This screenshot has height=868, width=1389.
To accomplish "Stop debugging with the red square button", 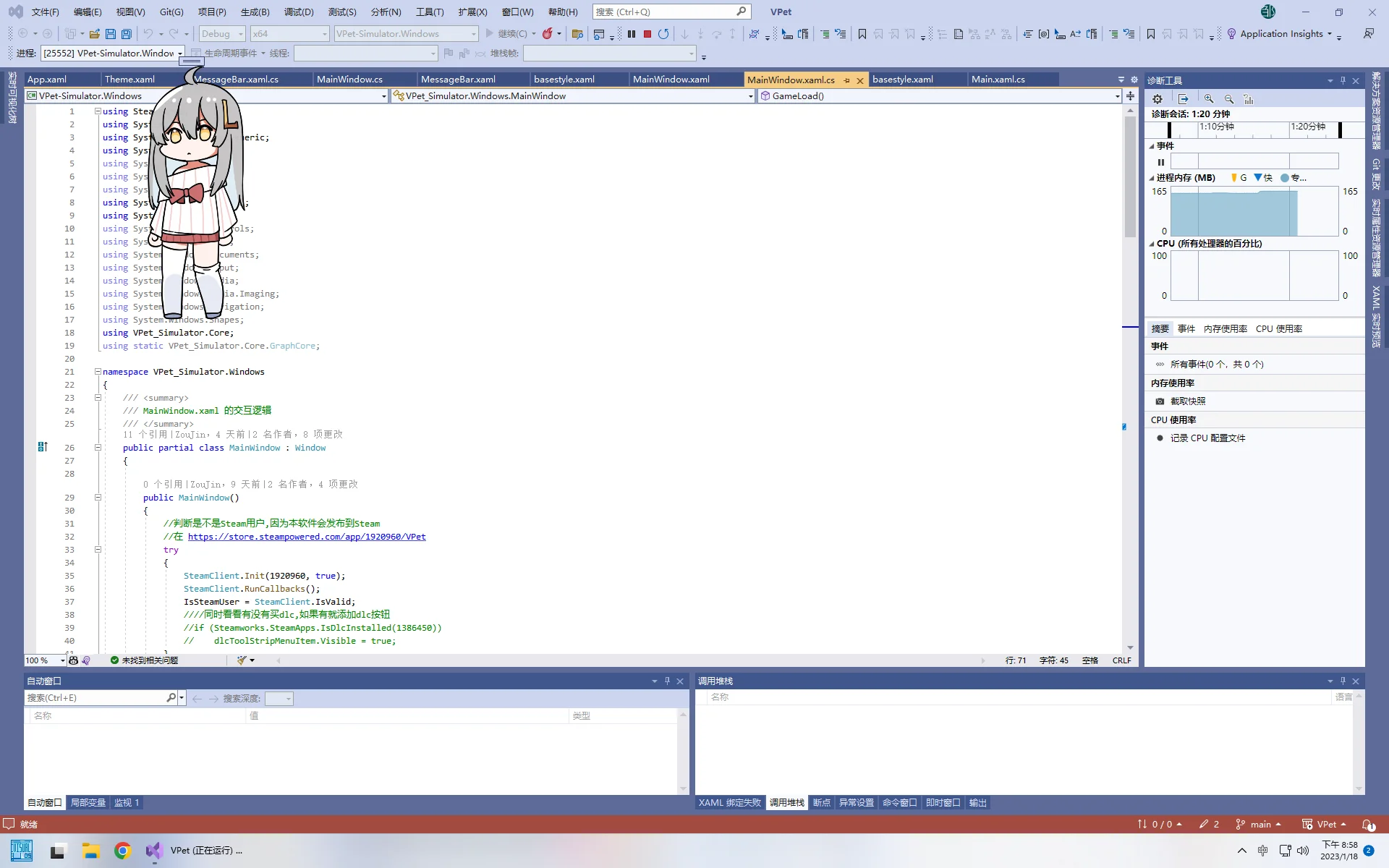I will (647, 34).
